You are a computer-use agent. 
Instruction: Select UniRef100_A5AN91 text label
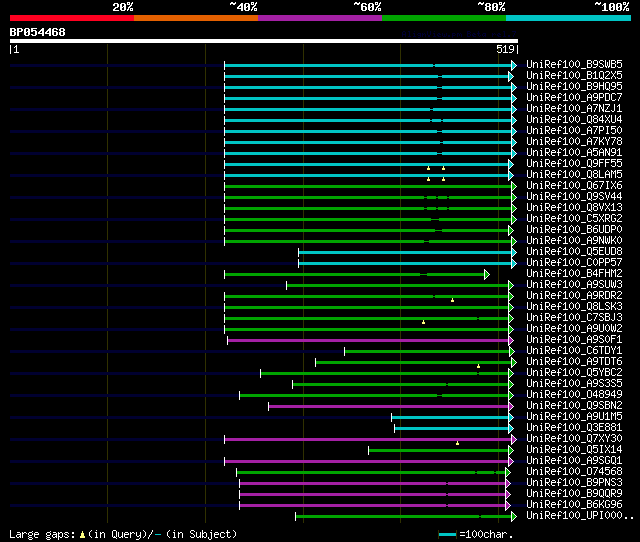574,153
